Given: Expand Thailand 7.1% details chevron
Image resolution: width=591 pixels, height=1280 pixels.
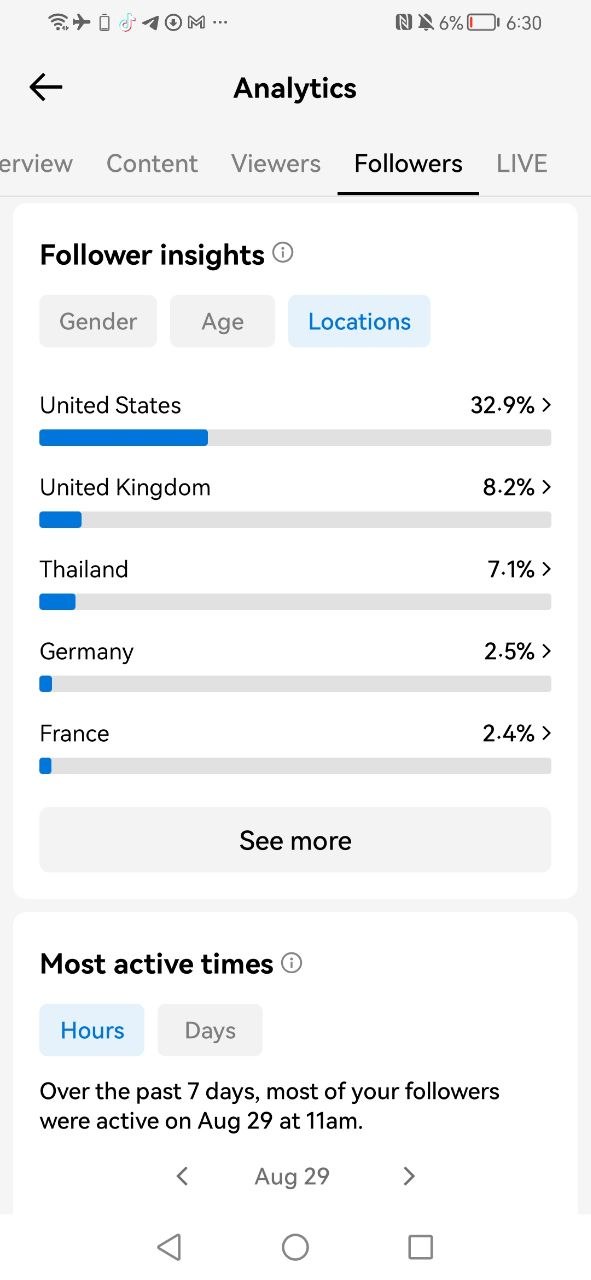Looking at the screenshot, I should [x=546, y=569].
